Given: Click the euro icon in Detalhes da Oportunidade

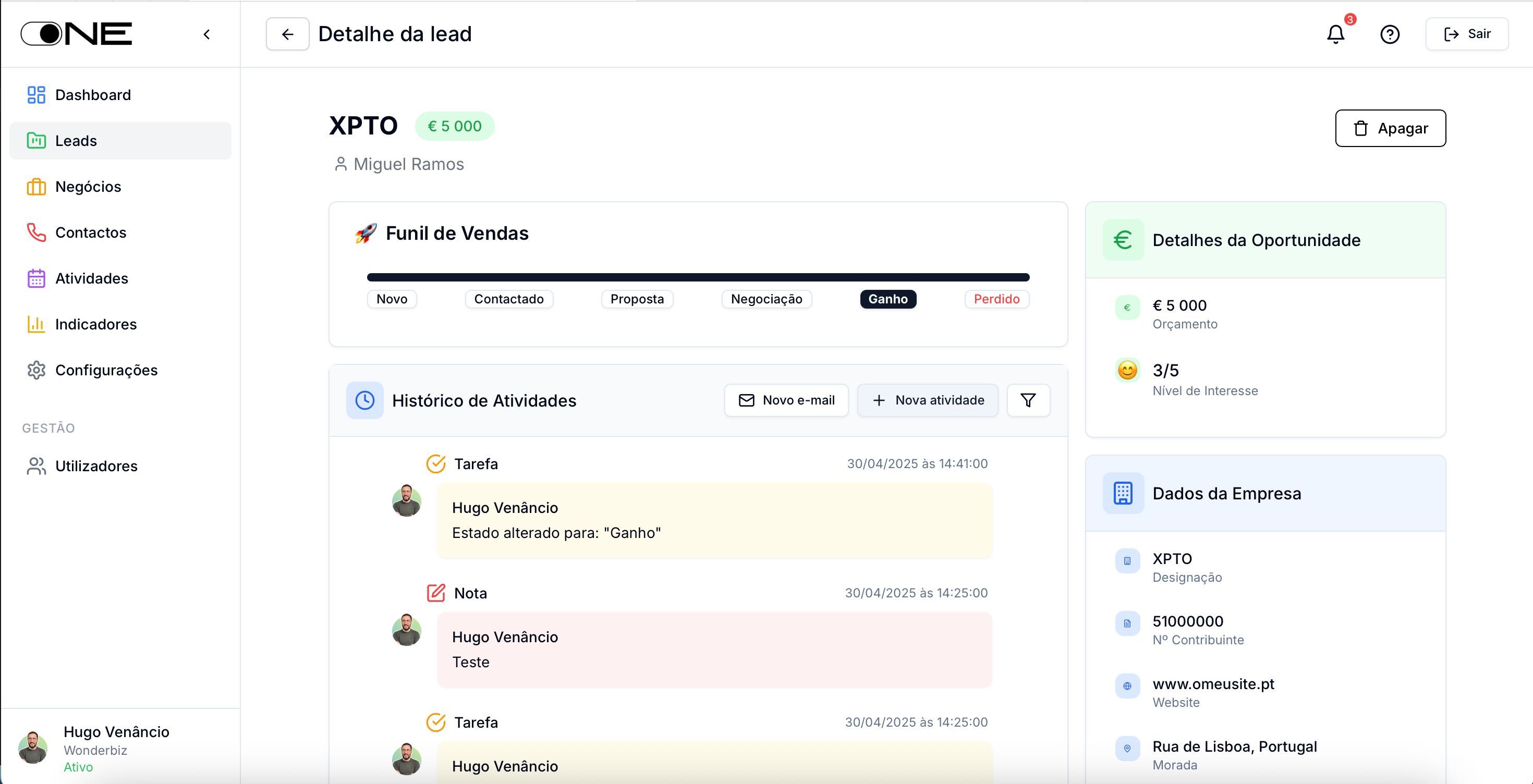Looking at the screenshot, I should [x=1123, y=240].
